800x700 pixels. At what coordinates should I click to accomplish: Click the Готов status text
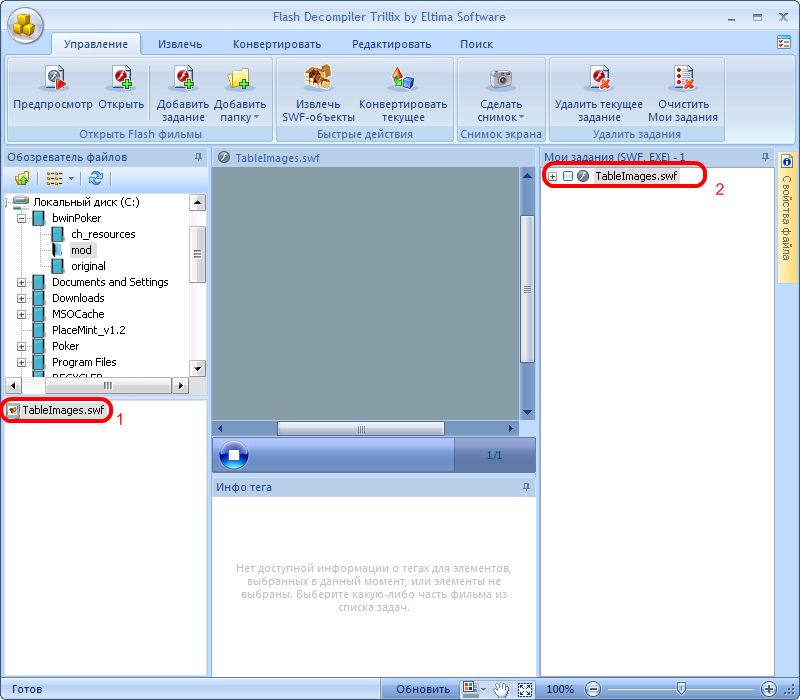point(27,689)
